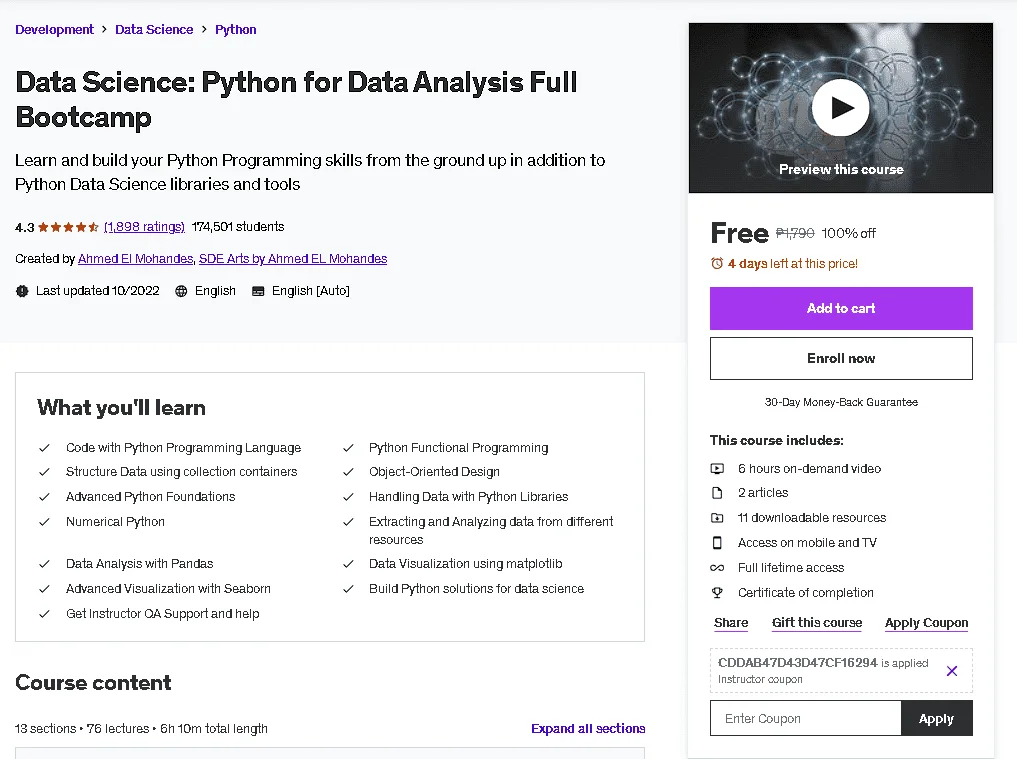The height and width of the screenshot is (759, 1017).
Task: Click the last updated badge icon
Action: click(x=22, y=291)
